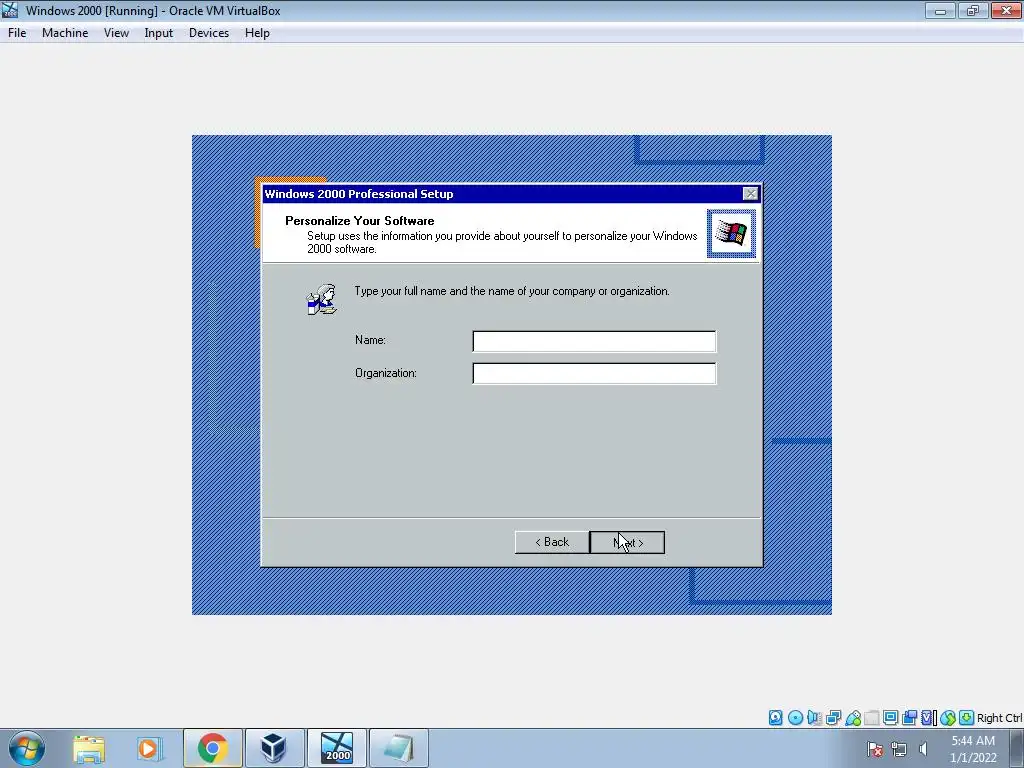Open the Machine menu
1024x768 pixels.
(x=65, y=33)
